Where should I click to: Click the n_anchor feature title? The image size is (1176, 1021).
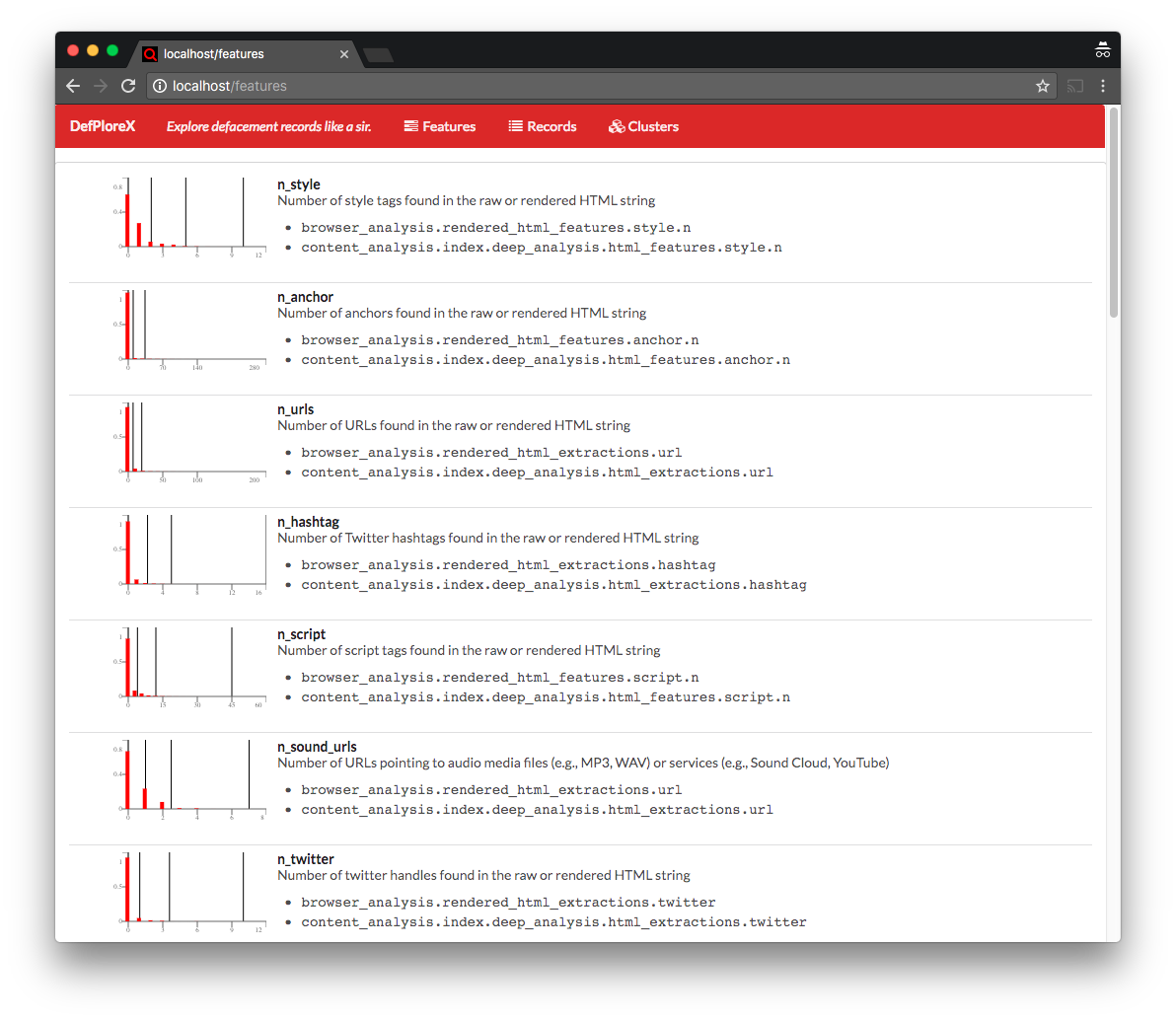305,297
